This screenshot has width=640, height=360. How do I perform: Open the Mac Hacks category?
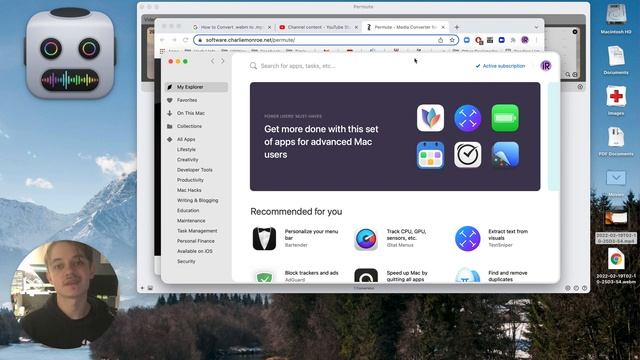click(x=189, y=190)
